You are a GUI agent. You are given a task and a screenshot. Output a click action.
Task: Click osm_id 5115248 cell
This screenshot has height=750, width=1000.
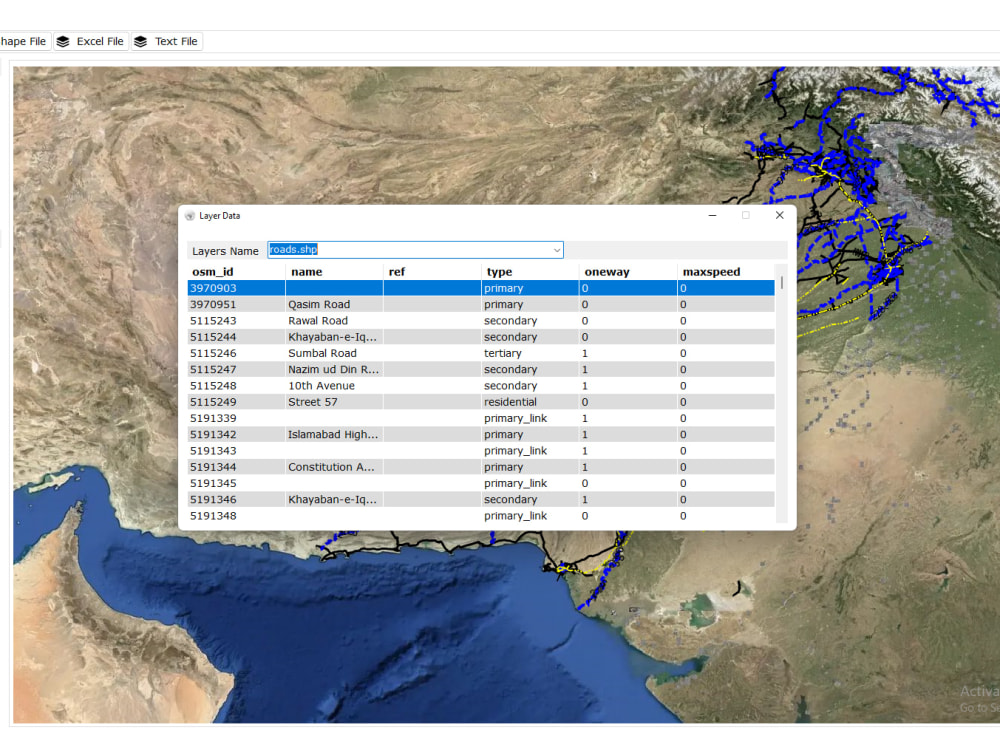coord(236,386)
